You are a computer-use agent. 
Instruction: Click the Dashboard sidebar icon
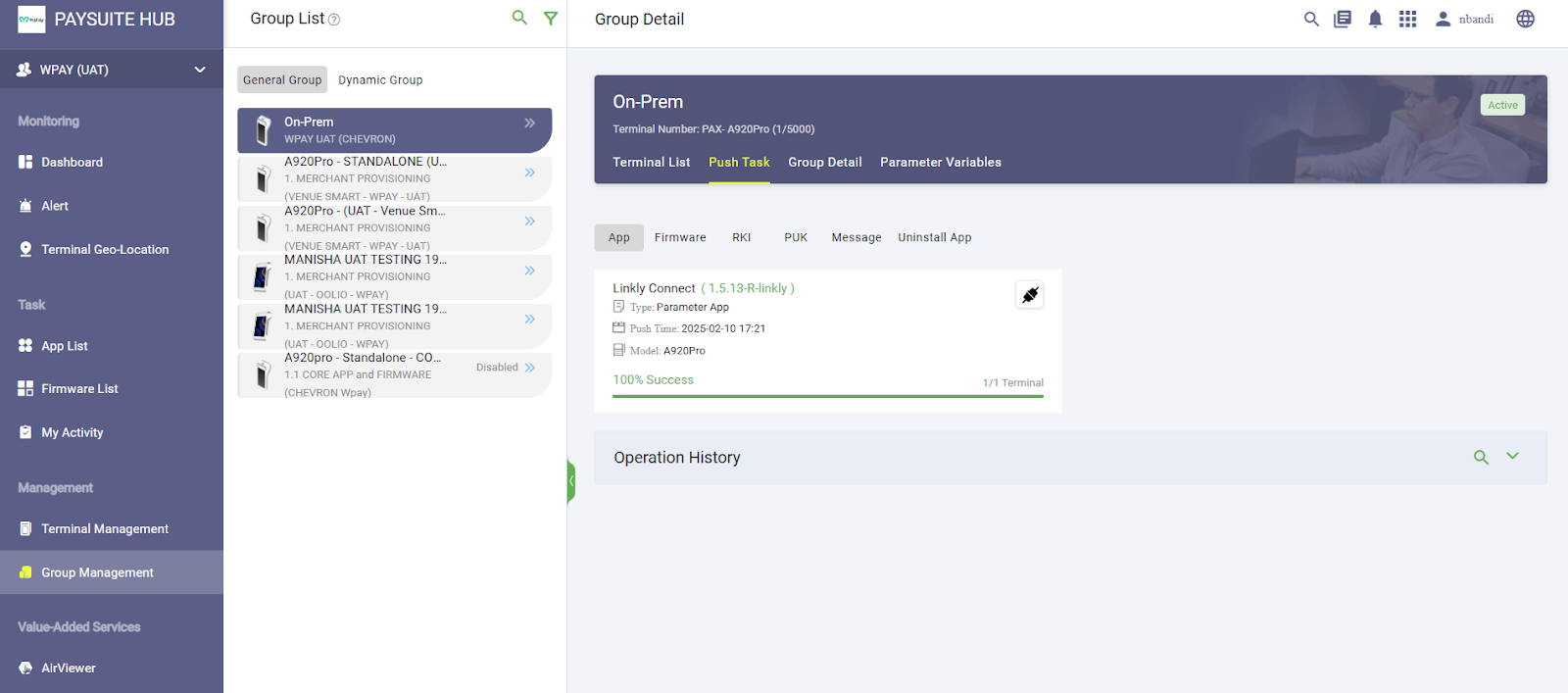pyautogui.click(x=25, y=162)
